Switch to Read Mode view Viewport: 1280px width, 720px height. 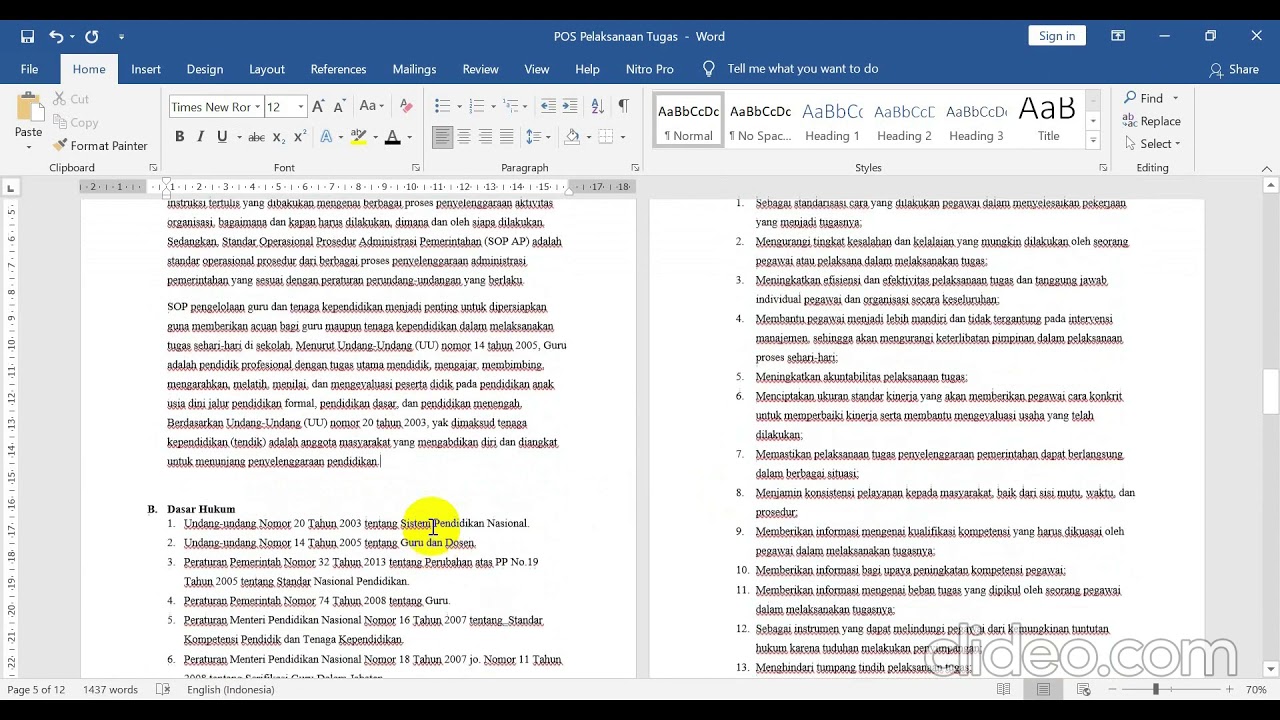pos(1004,690)
